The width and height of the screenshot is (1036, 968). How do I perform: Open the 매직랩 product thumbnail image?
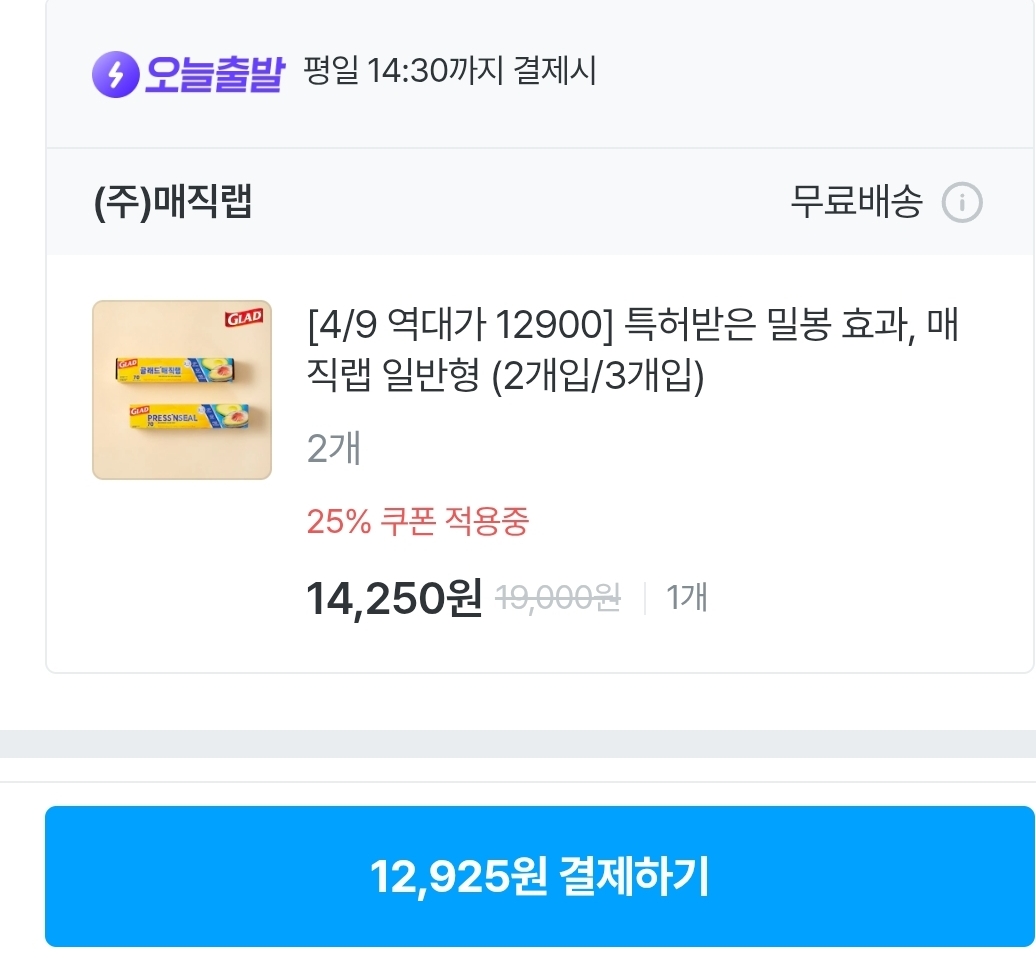coord(182,390)
